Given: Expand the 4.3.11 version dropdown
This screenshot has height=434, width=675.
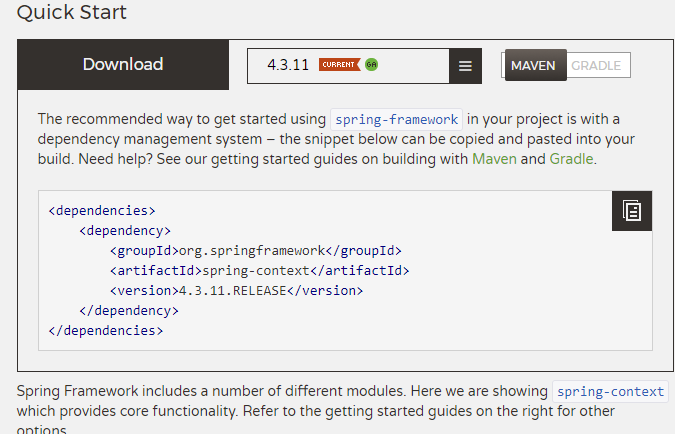Looking at the screenshot, I should tap(348, 66).
